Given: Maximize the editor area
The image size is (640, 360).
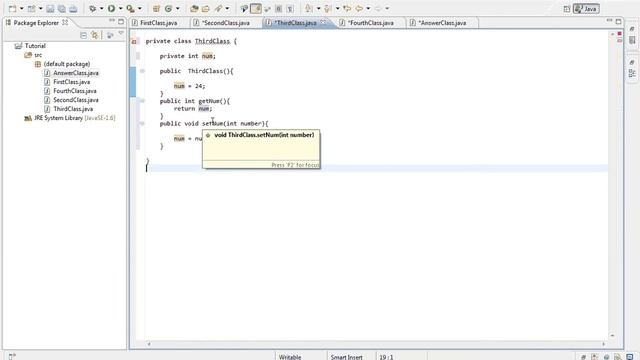Looking at the screenshot, I should pyautogui.click(x=619, y=21).
